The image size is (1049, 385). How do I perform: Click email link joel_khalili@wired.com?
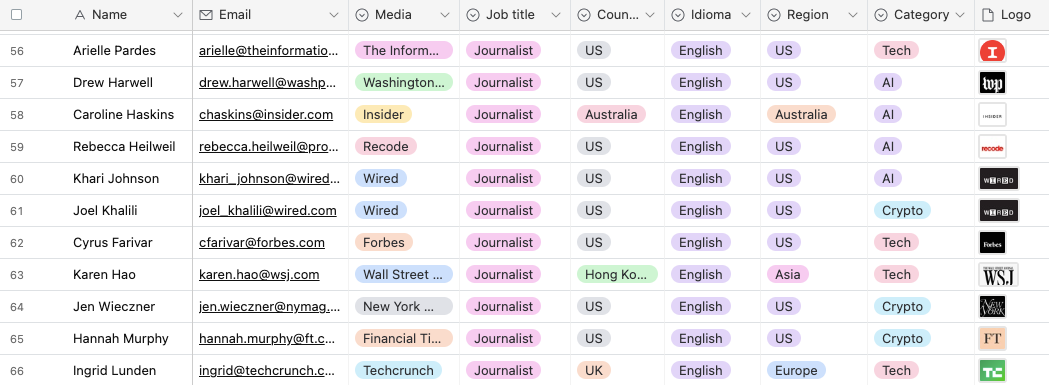click(x=268, y=211)
